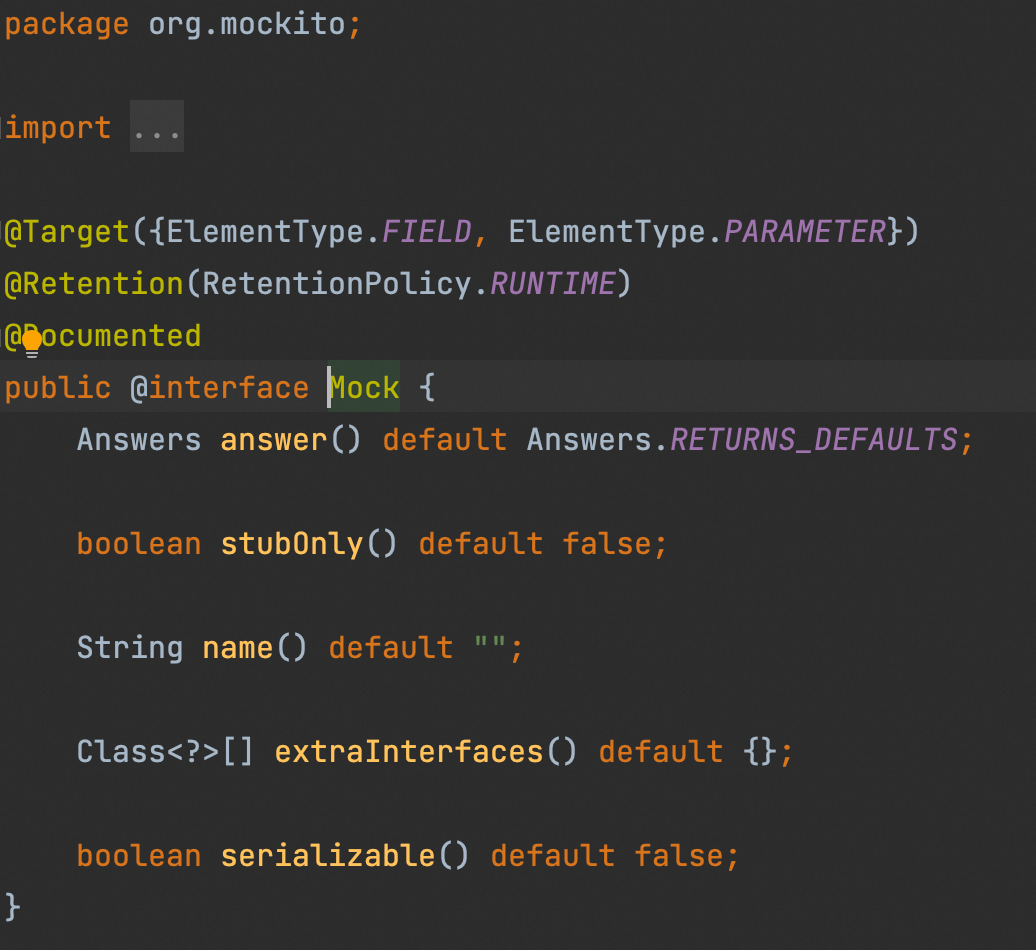The width and height of the screenshot is (1036, 950).
Task: Click the '@interface' keyword
Action: (x=219, y=388)
